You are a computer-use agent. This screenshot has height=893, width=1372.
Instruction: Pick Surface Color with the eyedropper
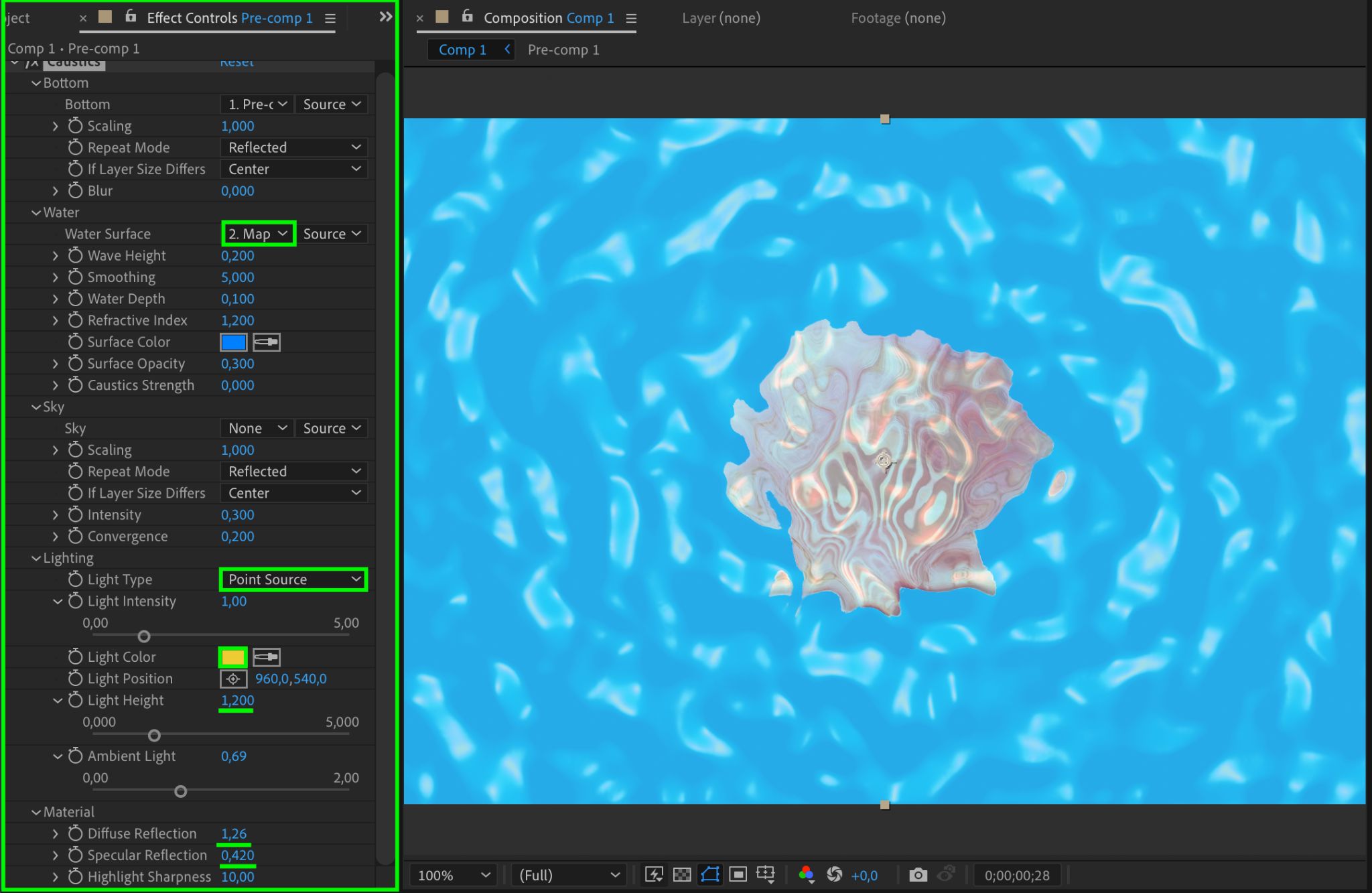click(267, 342)
